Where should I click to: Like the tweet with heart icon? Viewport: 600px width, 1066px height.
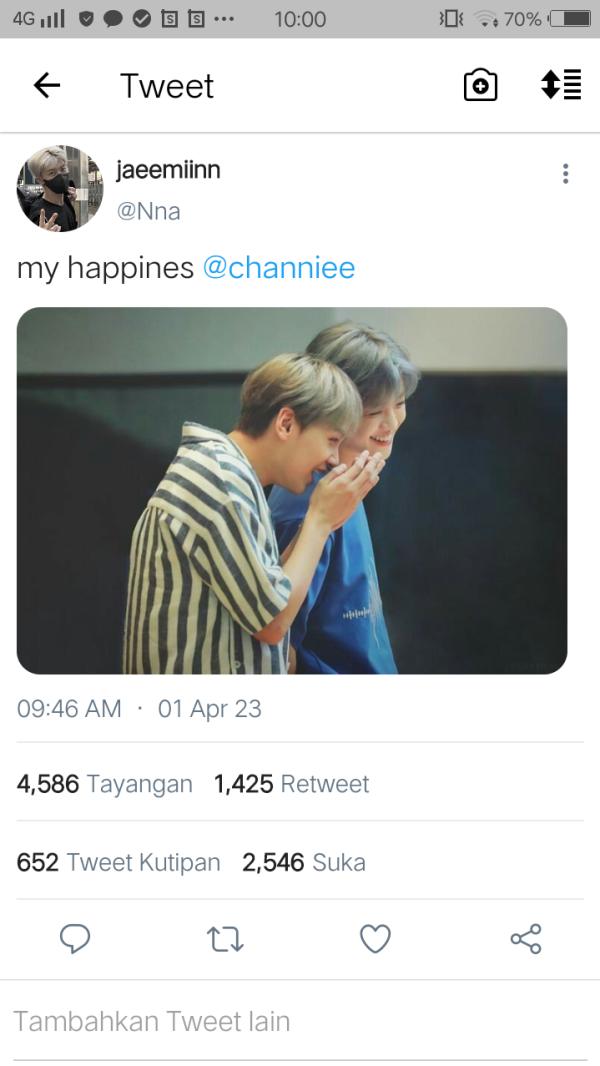(x=375, y=939)
